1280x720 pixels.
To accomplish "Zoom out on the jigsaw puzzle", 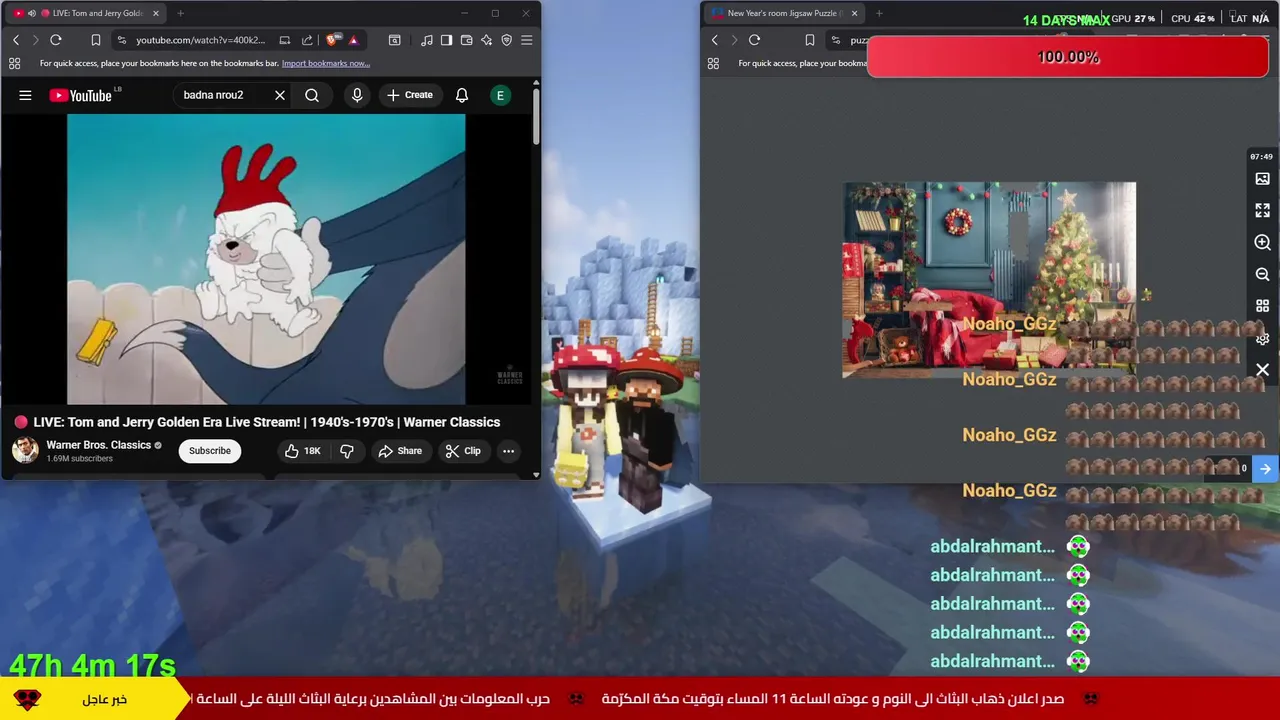I will click(1262, 274).
